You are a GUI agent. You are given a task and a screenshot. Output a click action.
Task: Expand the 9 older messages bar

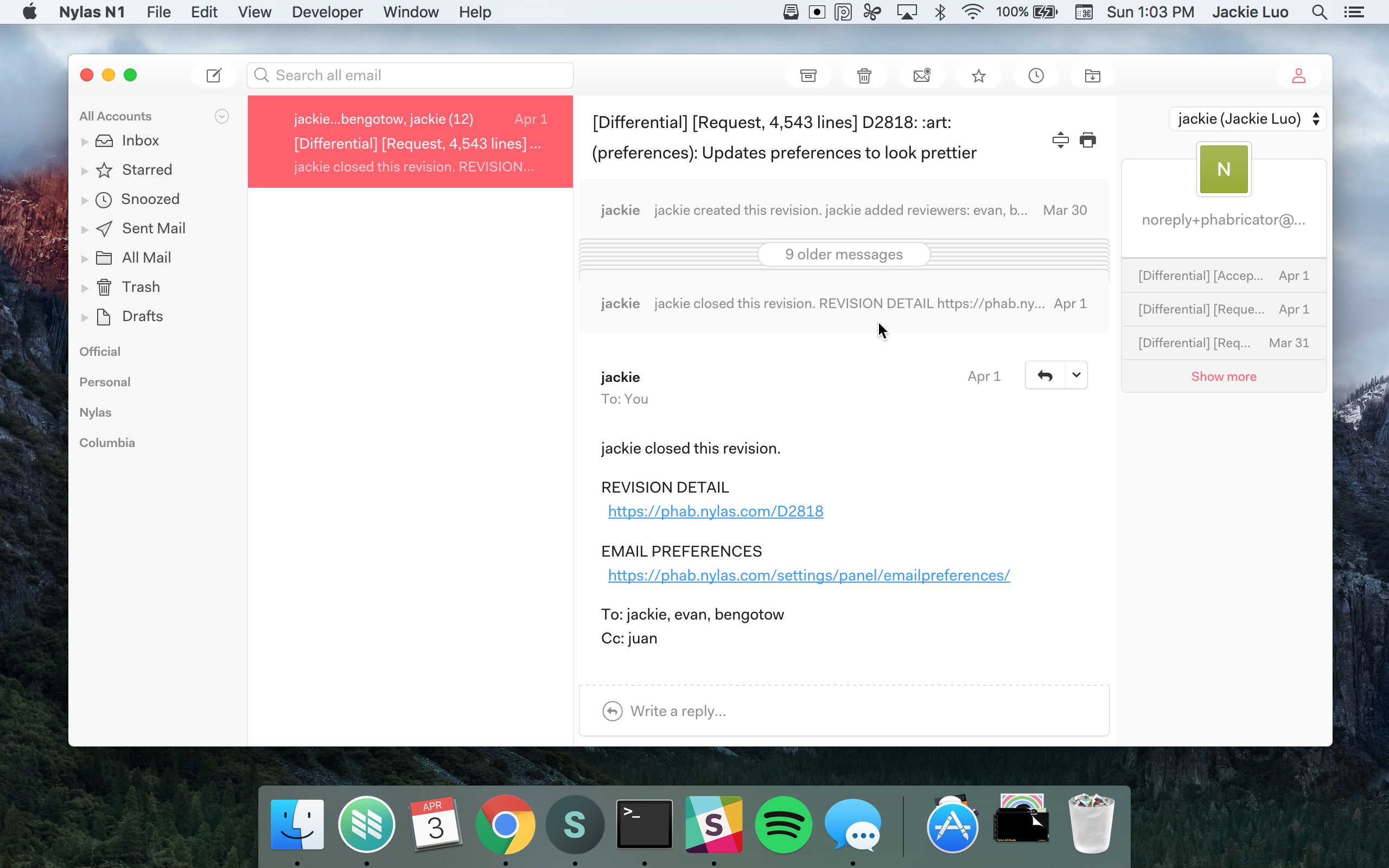[843, 254]
